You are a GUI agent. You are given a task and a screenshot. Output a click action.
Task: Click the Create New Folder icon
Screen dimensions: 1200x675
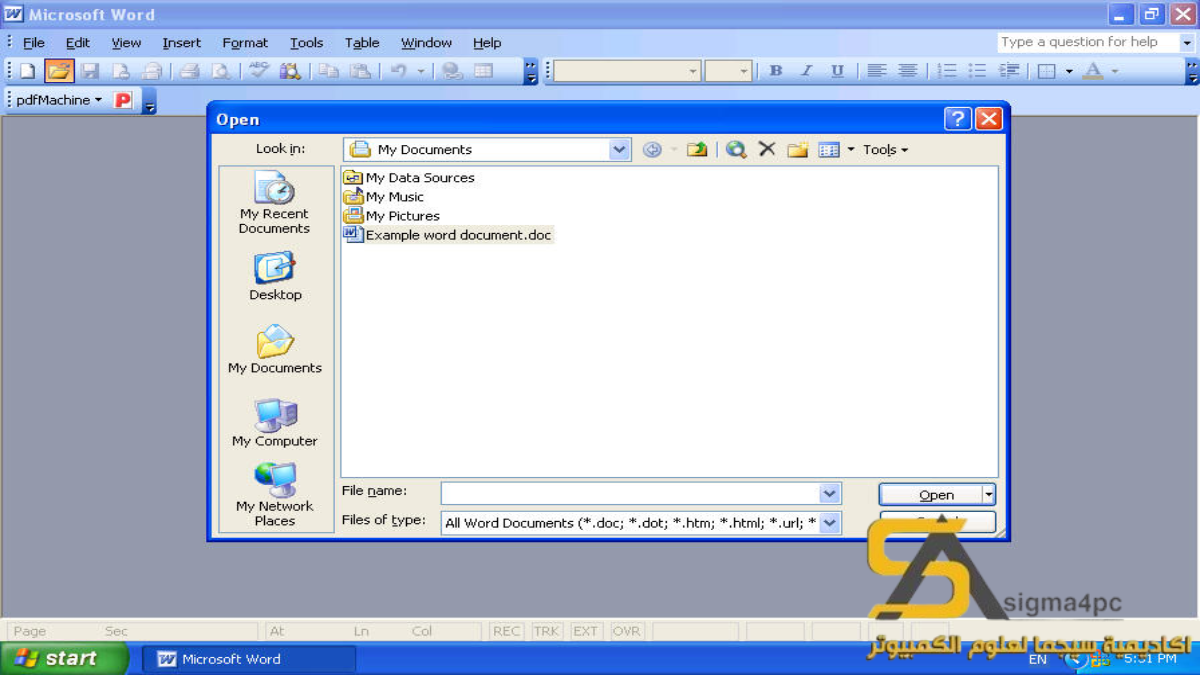pyautogui.click(x=797, y=149)
